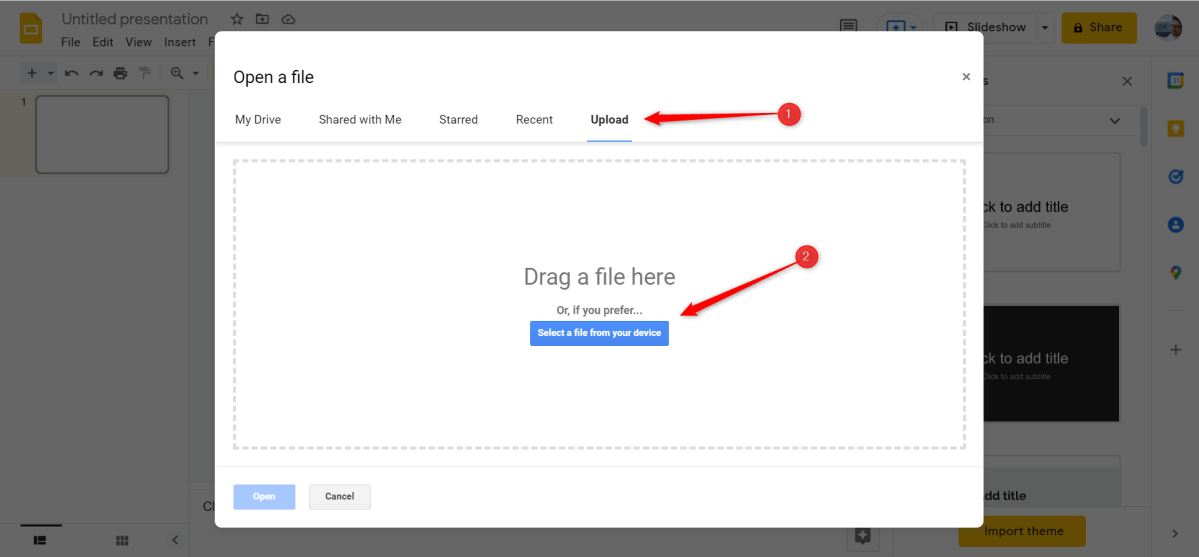Viewport: 1199px width, 557px height.
Task: Switch to grid view icon
Action: [x=122, y=541]
